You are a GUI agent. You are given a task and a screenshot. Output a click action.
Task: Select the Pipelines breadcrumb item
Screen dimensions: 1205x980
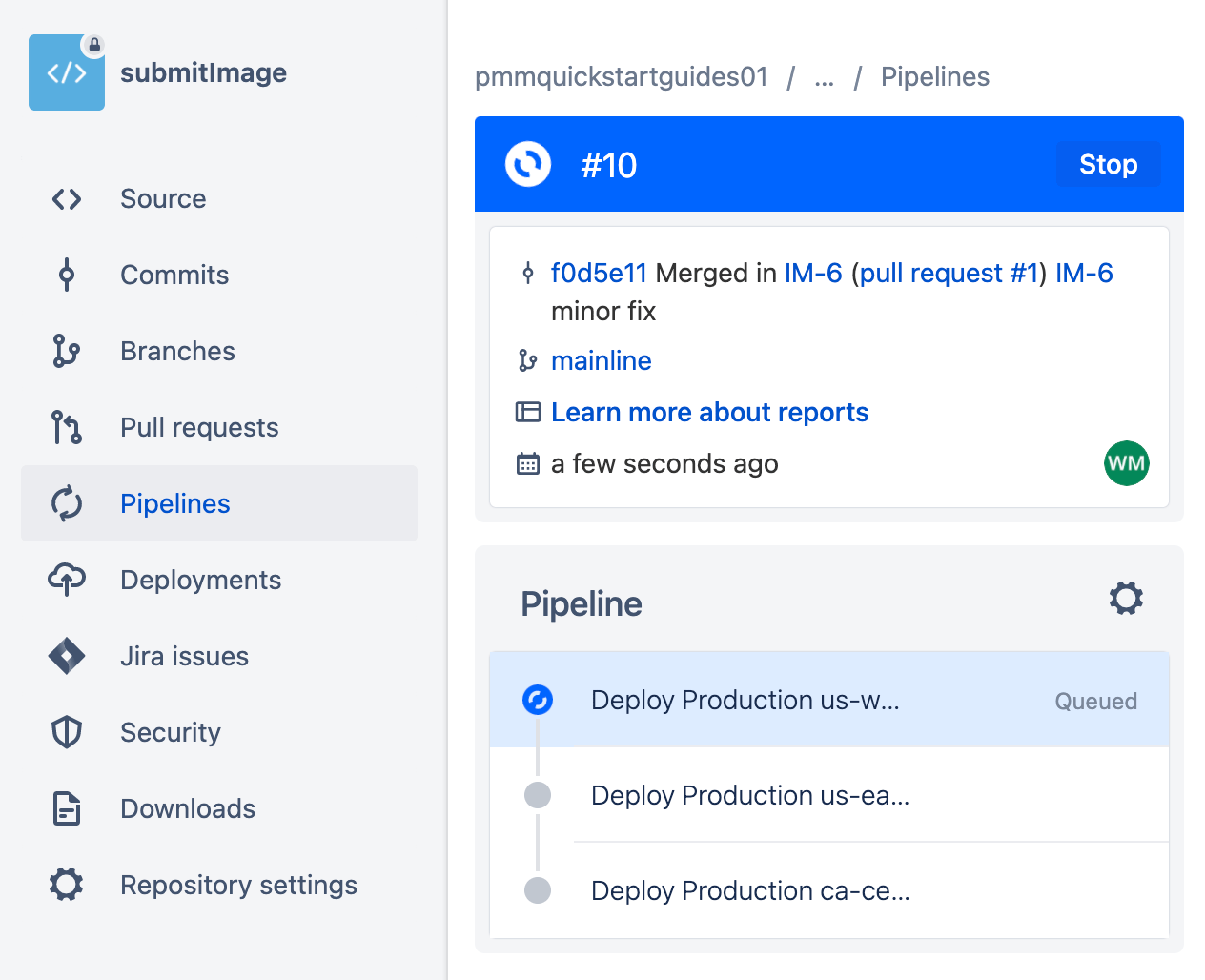(935, 77)
